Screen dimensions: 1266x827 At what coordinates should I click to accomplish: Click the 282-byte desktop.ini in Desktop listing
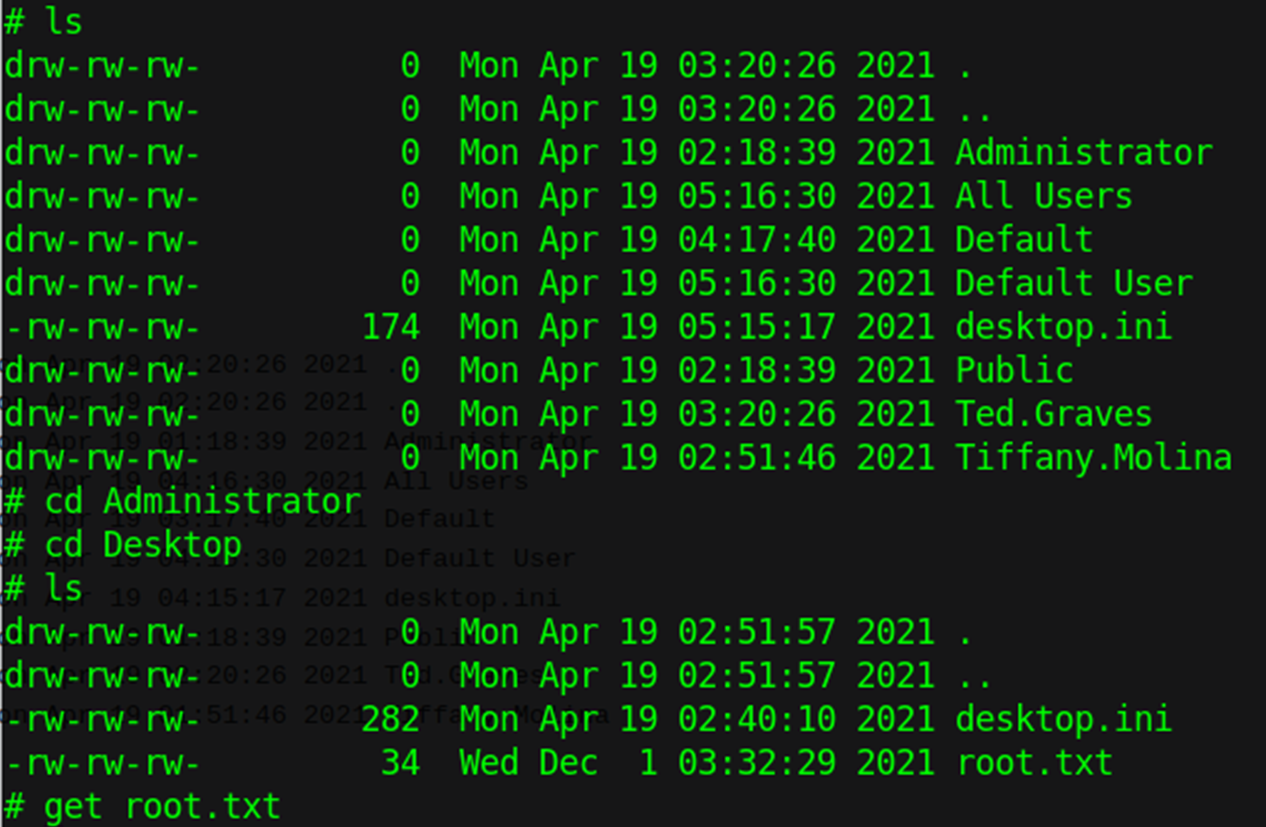point(1064,719)
